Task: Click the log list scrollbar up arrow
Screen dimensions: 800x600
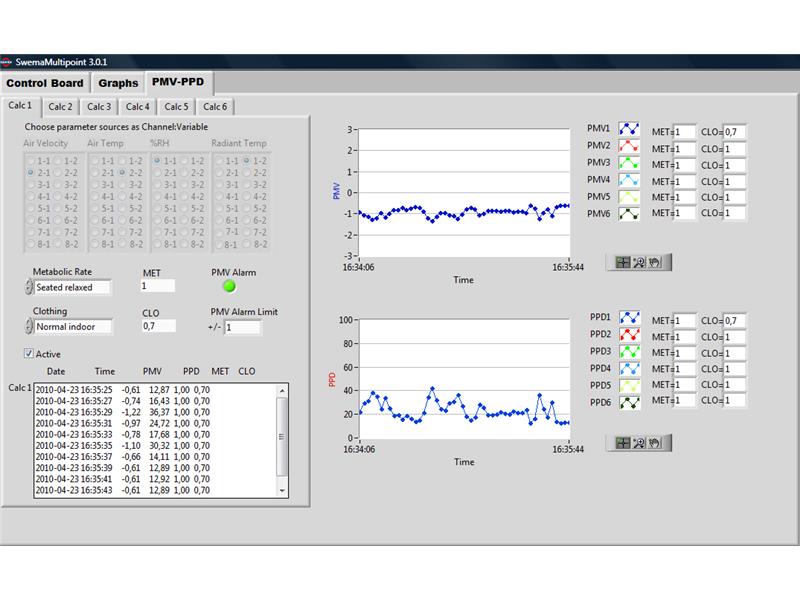Action: (x=282, y=390)
